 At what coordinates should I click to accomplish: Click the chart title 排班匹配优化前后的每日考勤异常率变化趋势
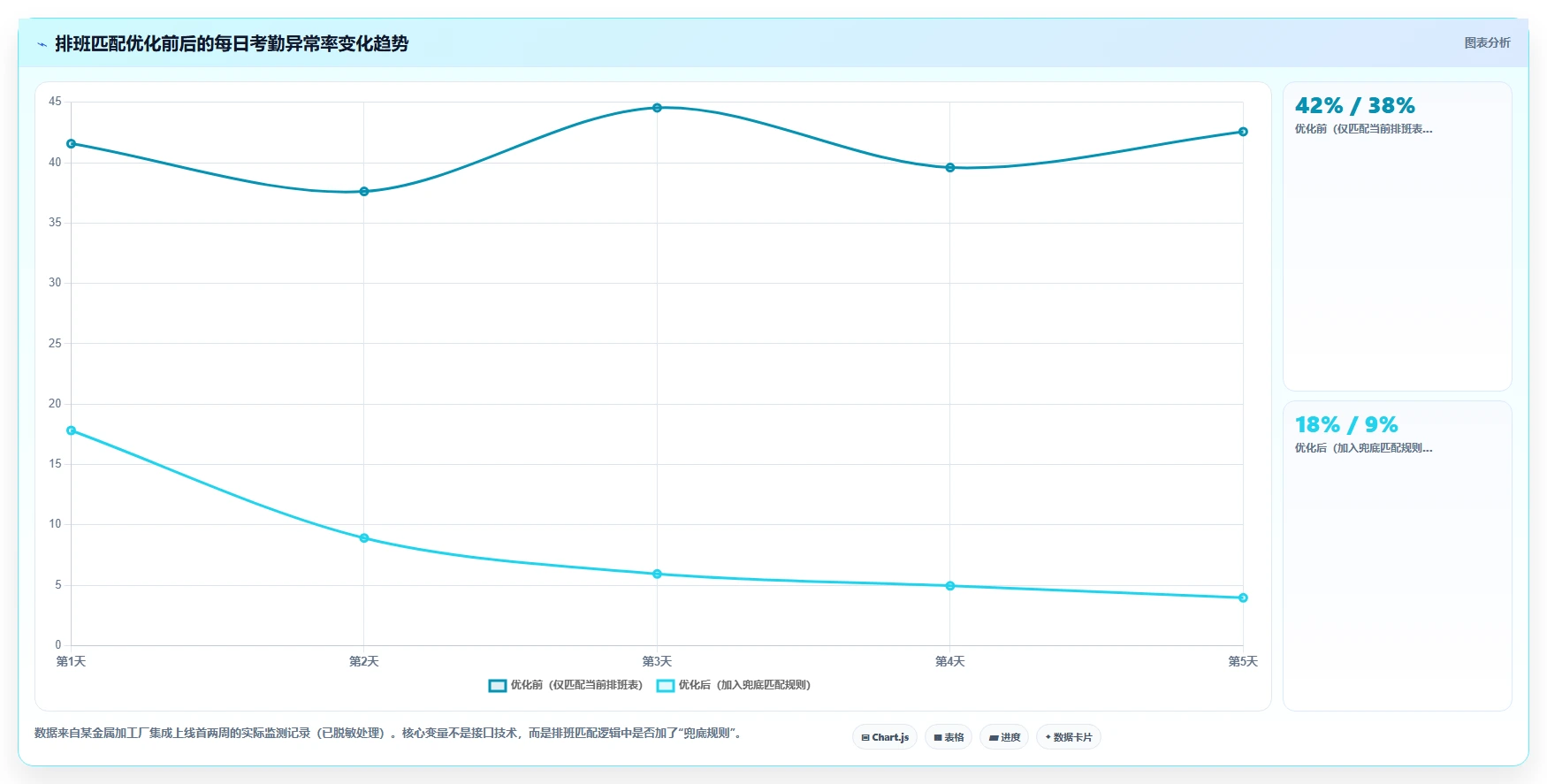[x=232, y=43]
